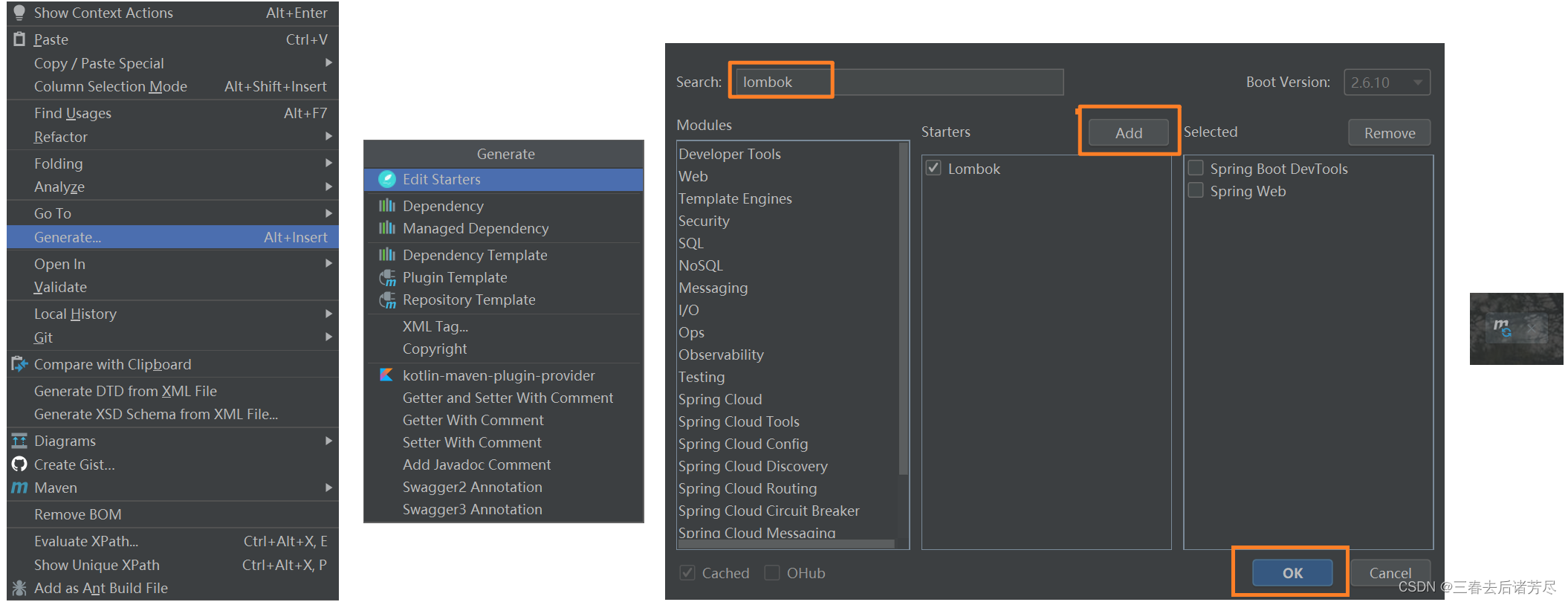Choose Getter With Comment
The image size is (1568, 602).
pyautogui.click(x=504, y=420)
